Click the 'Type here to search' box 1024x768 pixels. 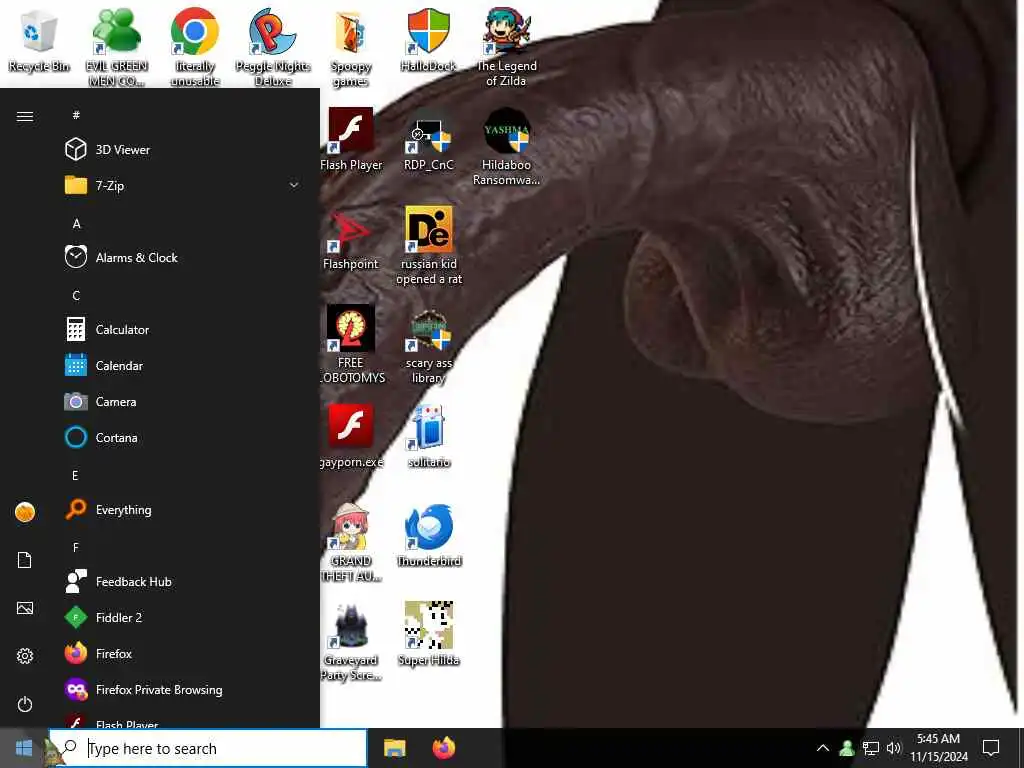(208, 748)
